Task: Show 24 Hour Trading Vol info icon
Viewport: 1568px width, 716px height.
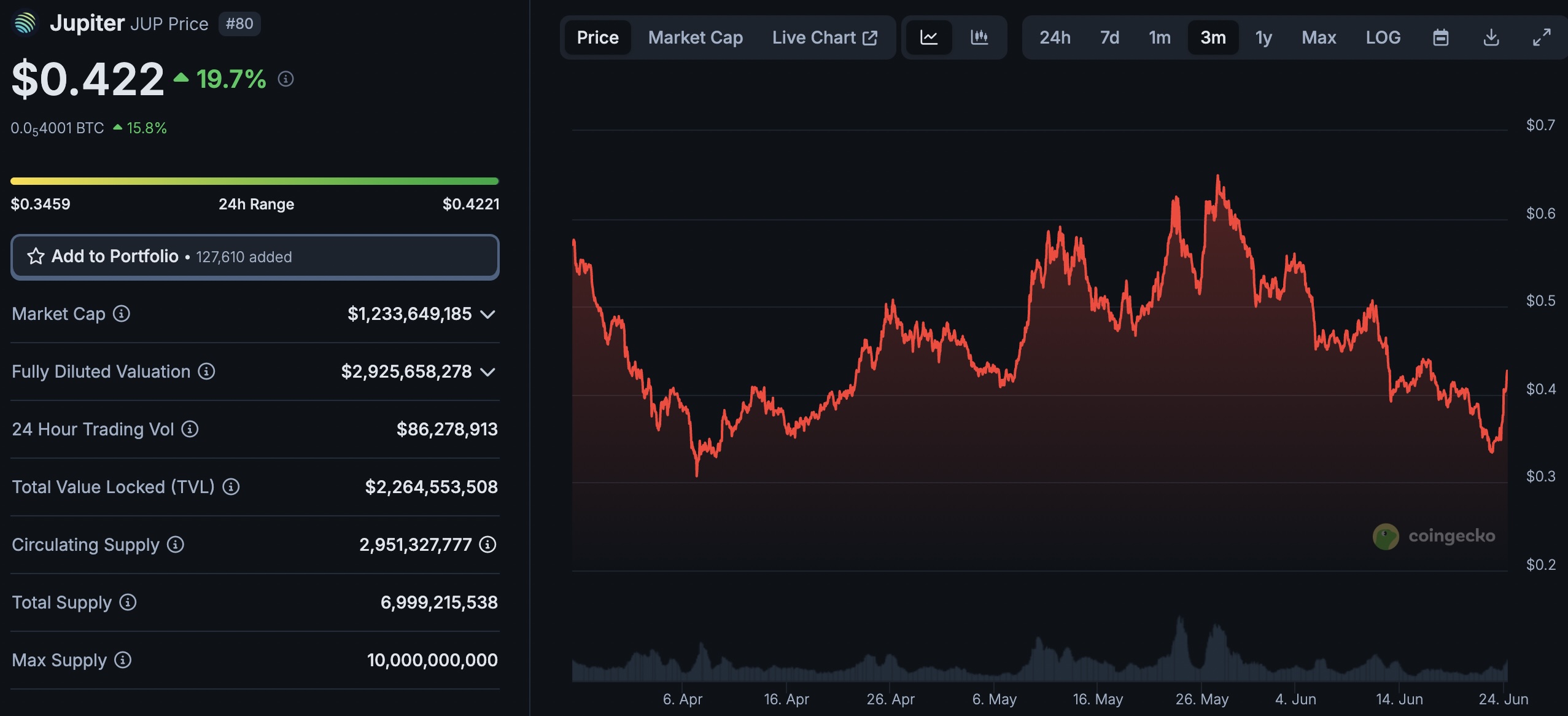Action: tap(190, 429)
